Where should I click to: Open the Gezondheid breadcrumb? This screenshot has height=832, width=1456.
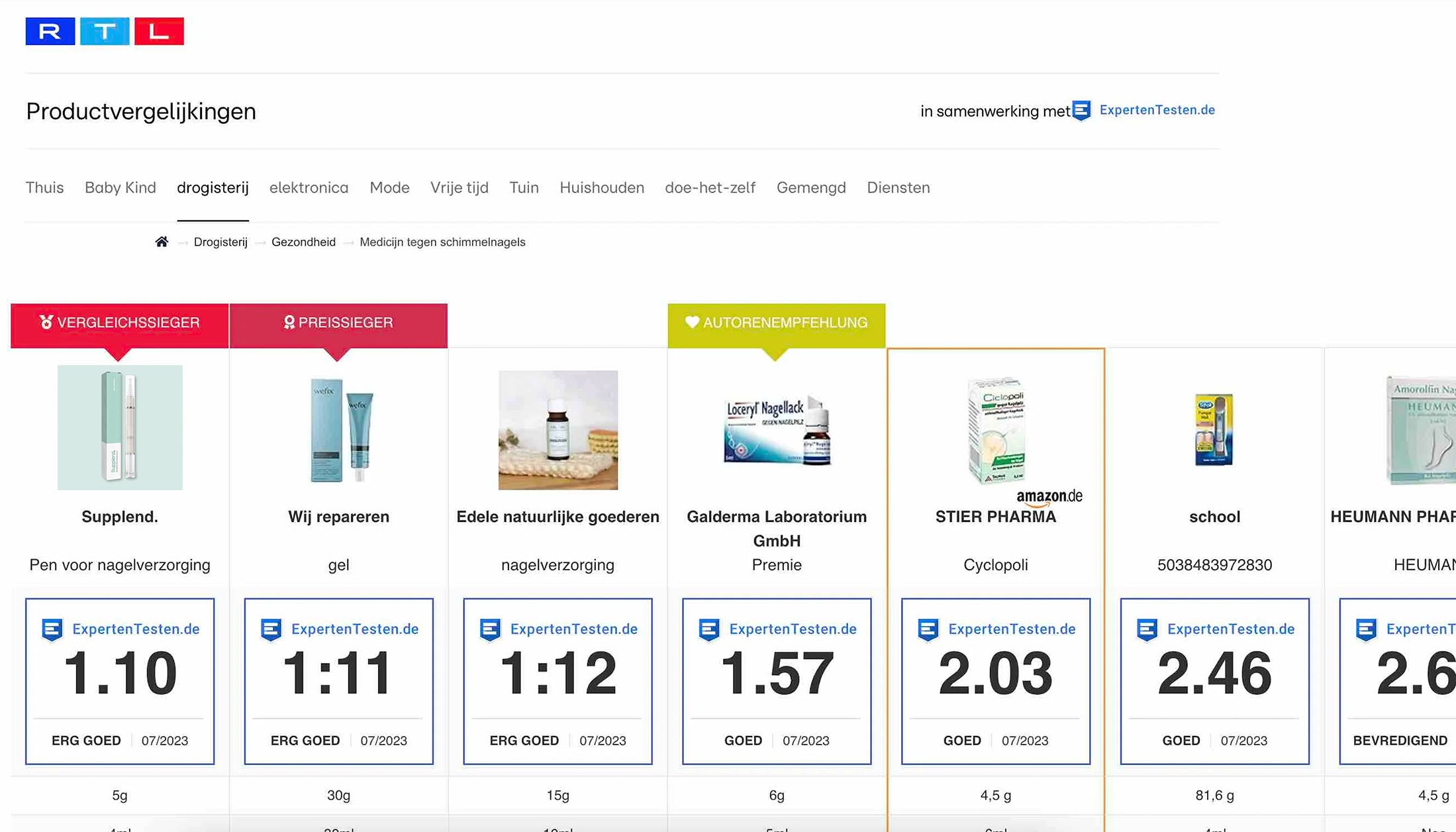coord(303,242)
